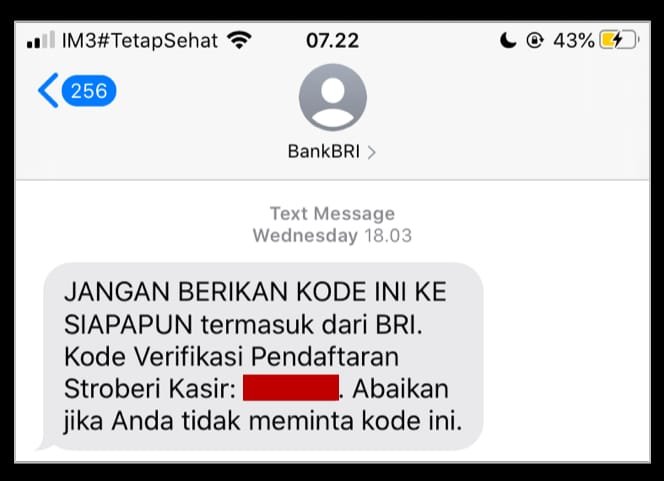Tap the cellular signal strength bars
The width and height of the screenshot is (664, 481).
coord(41,40)
